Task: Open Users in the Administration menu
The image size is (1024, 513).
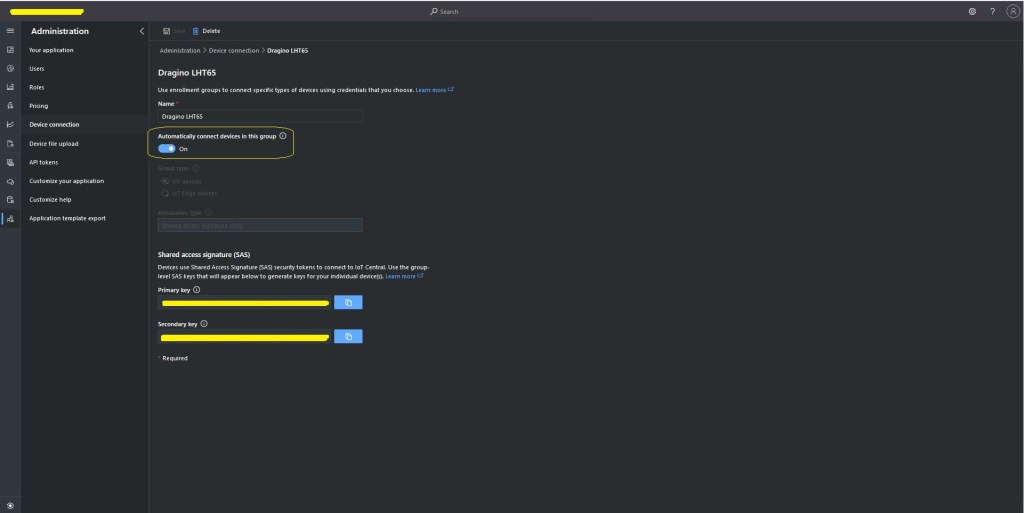Action: pyautogui.click(x=37, y=69)
